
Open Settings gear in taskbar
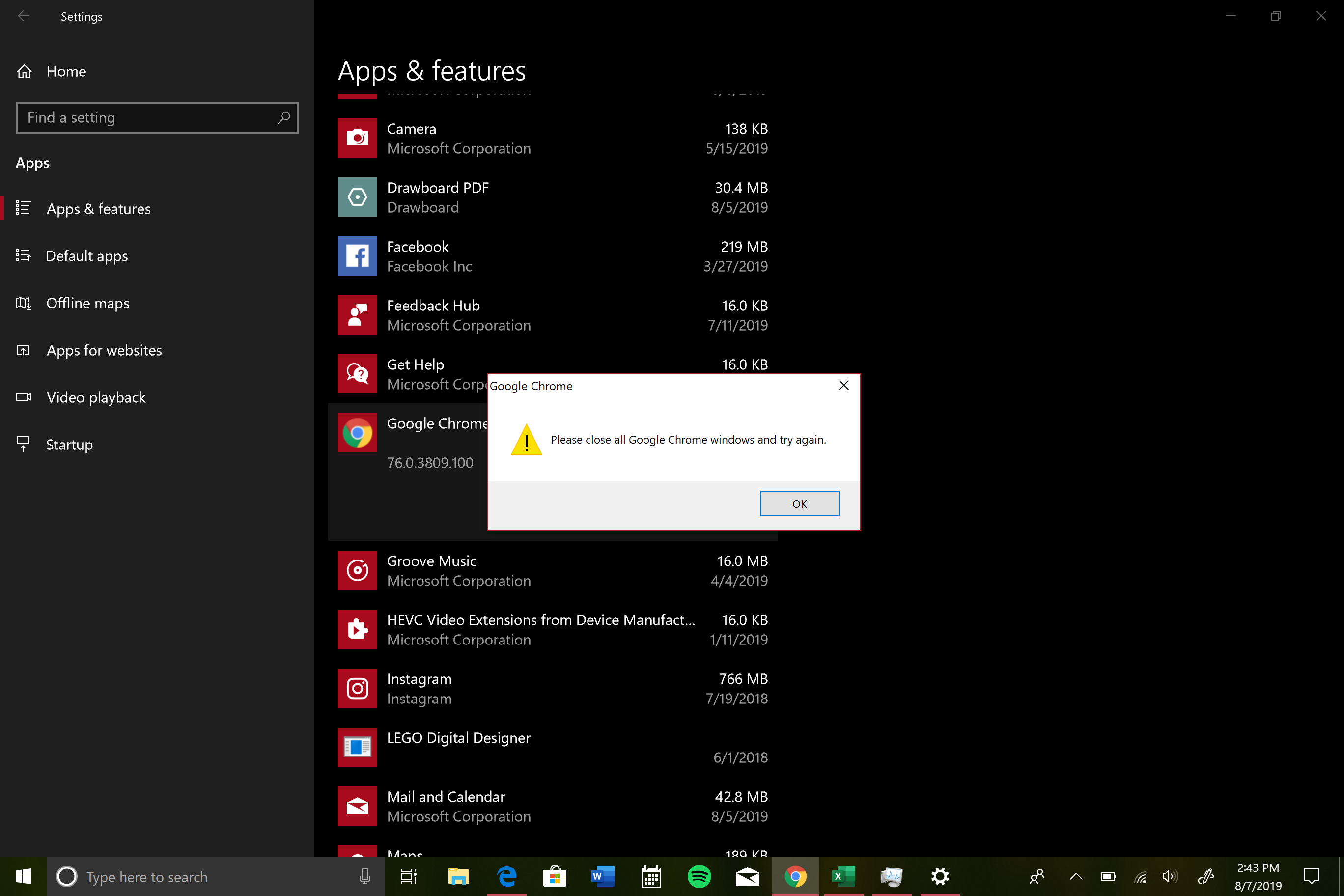[x=940, y=876]
